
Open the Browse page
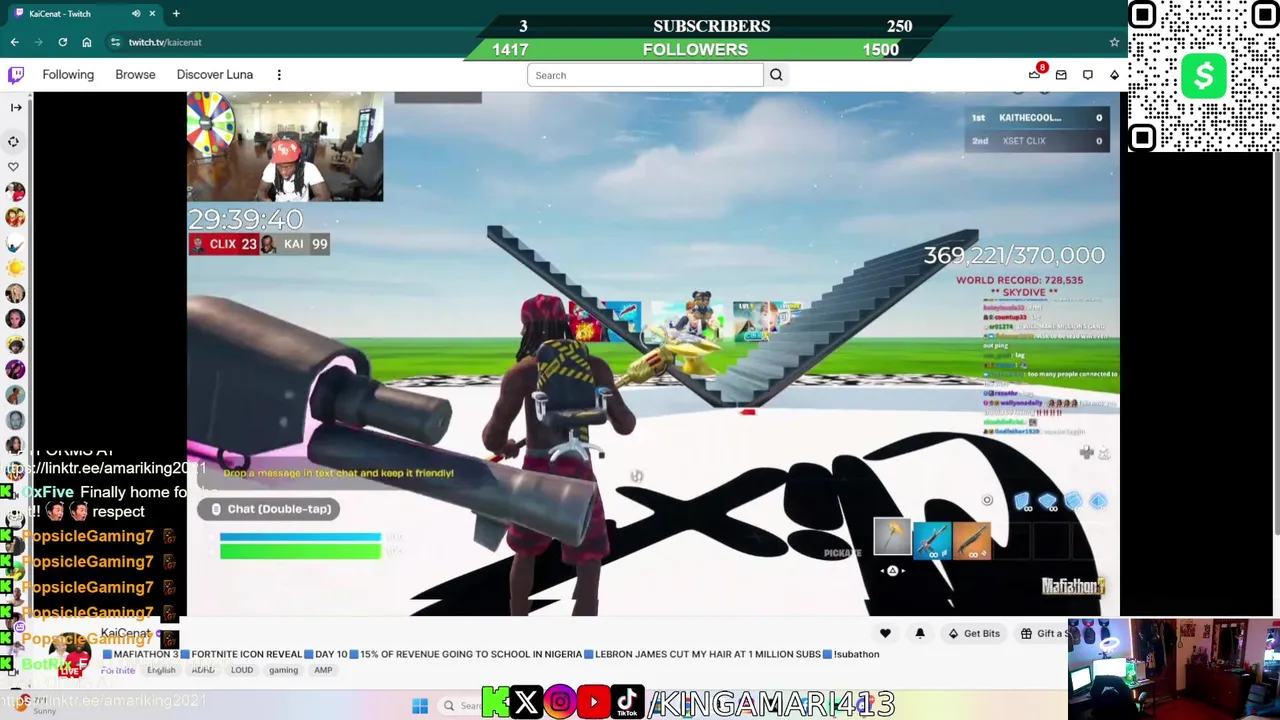(135, 75)
